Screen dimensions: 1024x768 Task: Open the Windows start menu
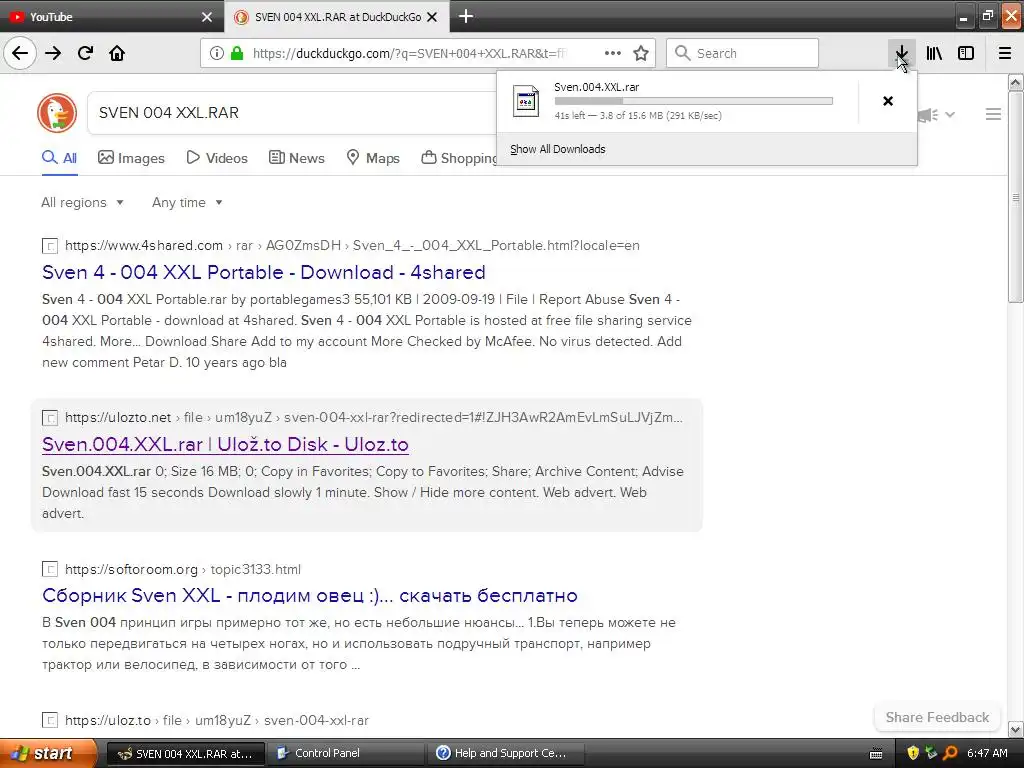coord(48,753)
